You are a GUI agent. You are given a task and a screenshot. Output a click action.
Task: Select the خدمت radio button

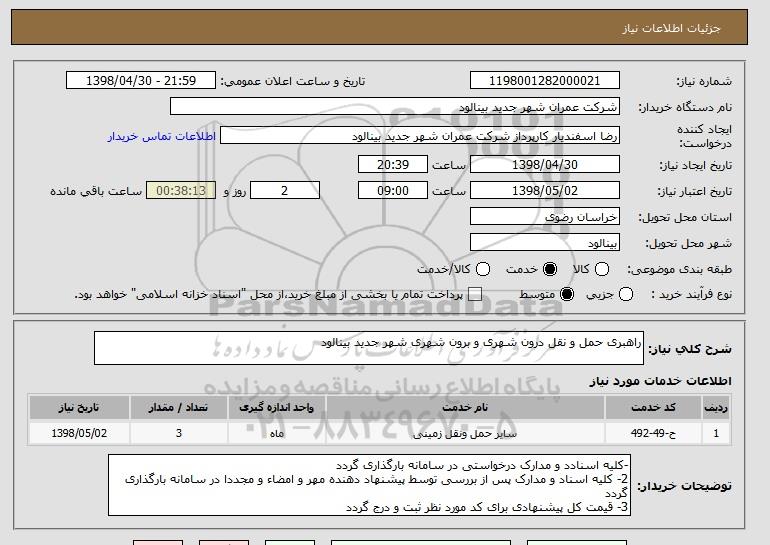tap(550, 269)
